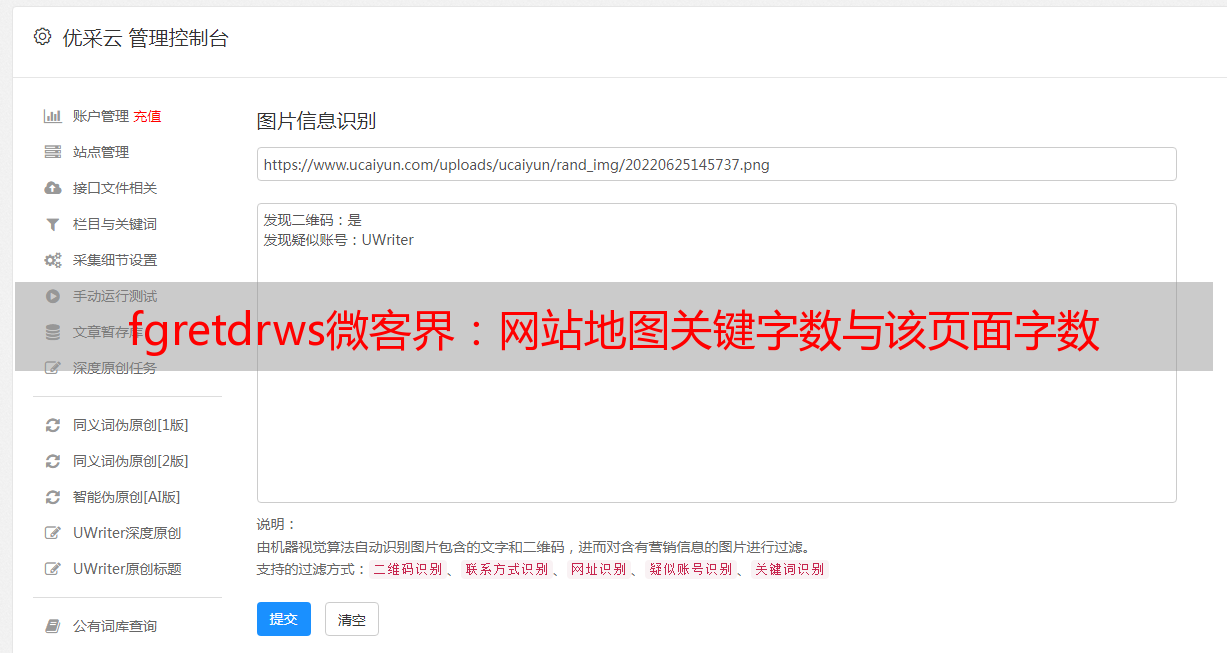Viewport: 1227px width, 653px height.
Task: Go to 接口文件相关
Action: tap(115, 188)
